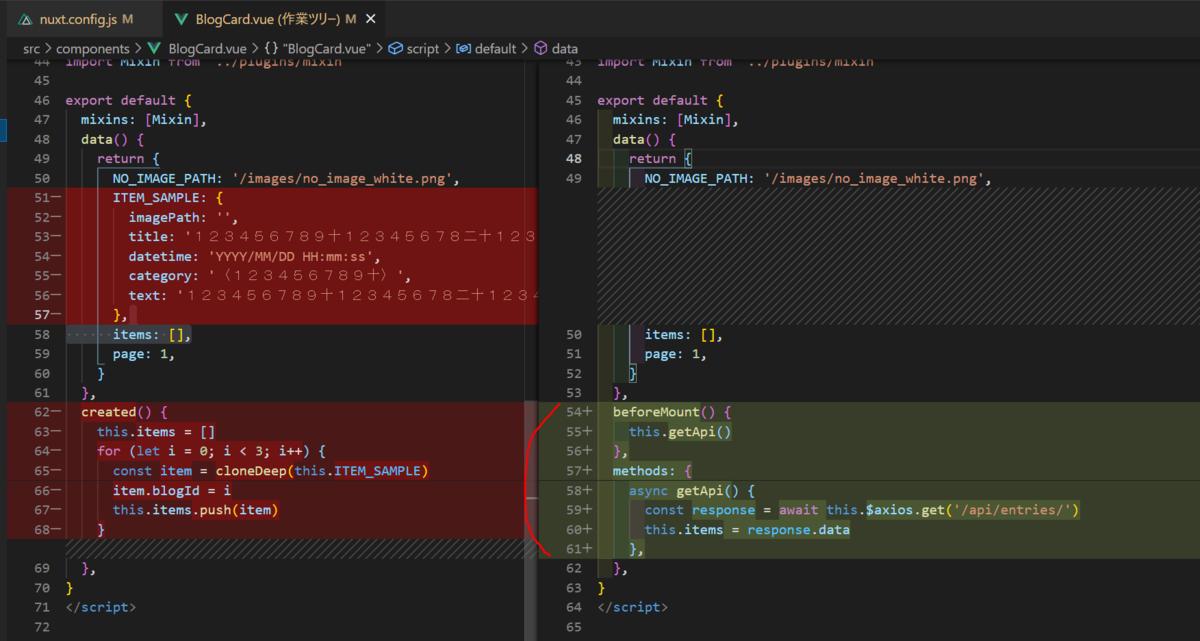Image resolution: width=1200 pixels, height=641 pixels.
Task: Click the 'const response = await this.$axios.get' line
Action: [862, 510]
